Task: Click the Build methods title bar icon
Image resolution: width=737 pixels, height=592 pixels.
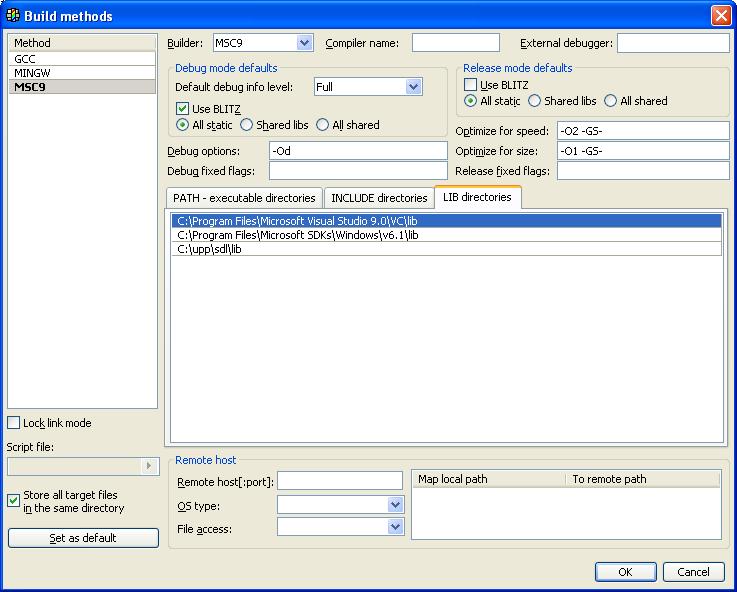Action: pyautogui.click(x=13, y=16)
